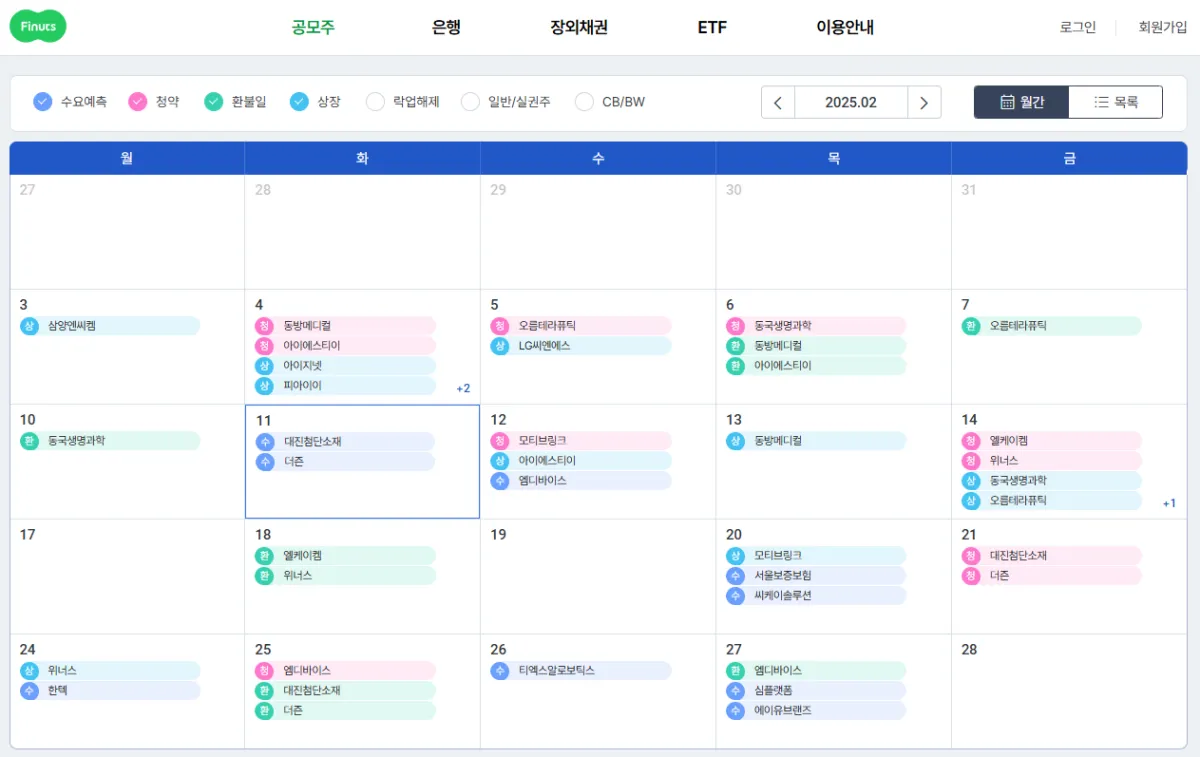
Task: Open 오름테라퓨틱 상장 entry on the 14th
Action: pyautogui.click(x=1051, y=501)
